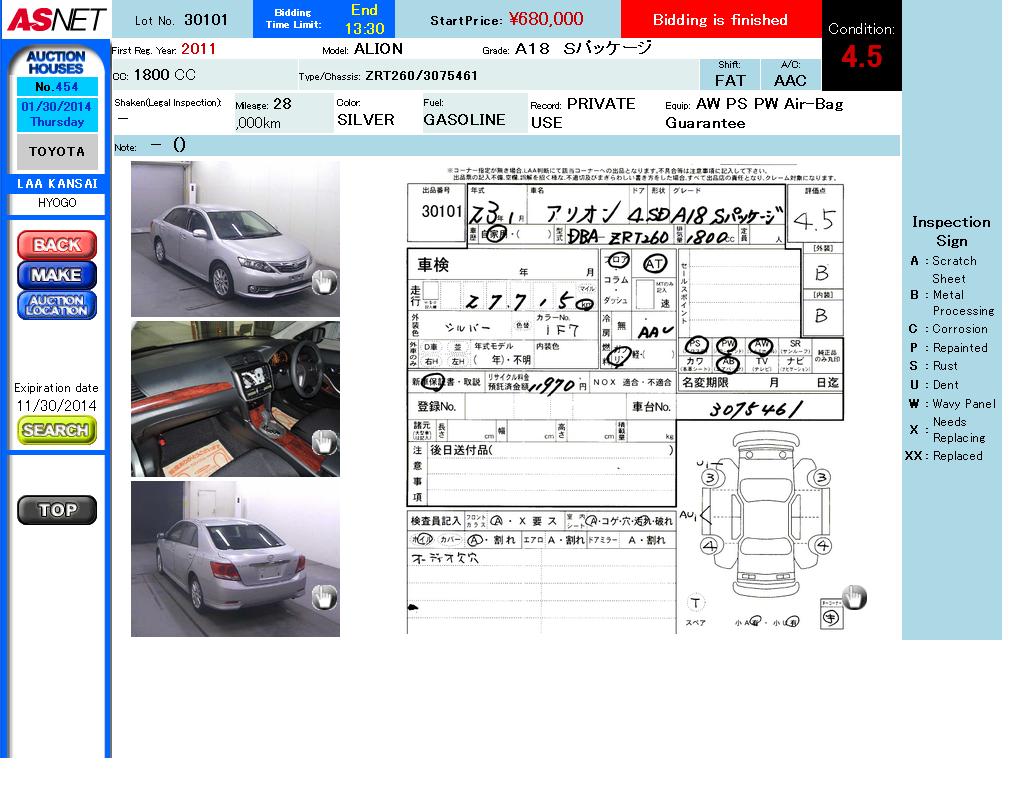Click the ASNET logo
The image size is (1010, 802).
56,19
